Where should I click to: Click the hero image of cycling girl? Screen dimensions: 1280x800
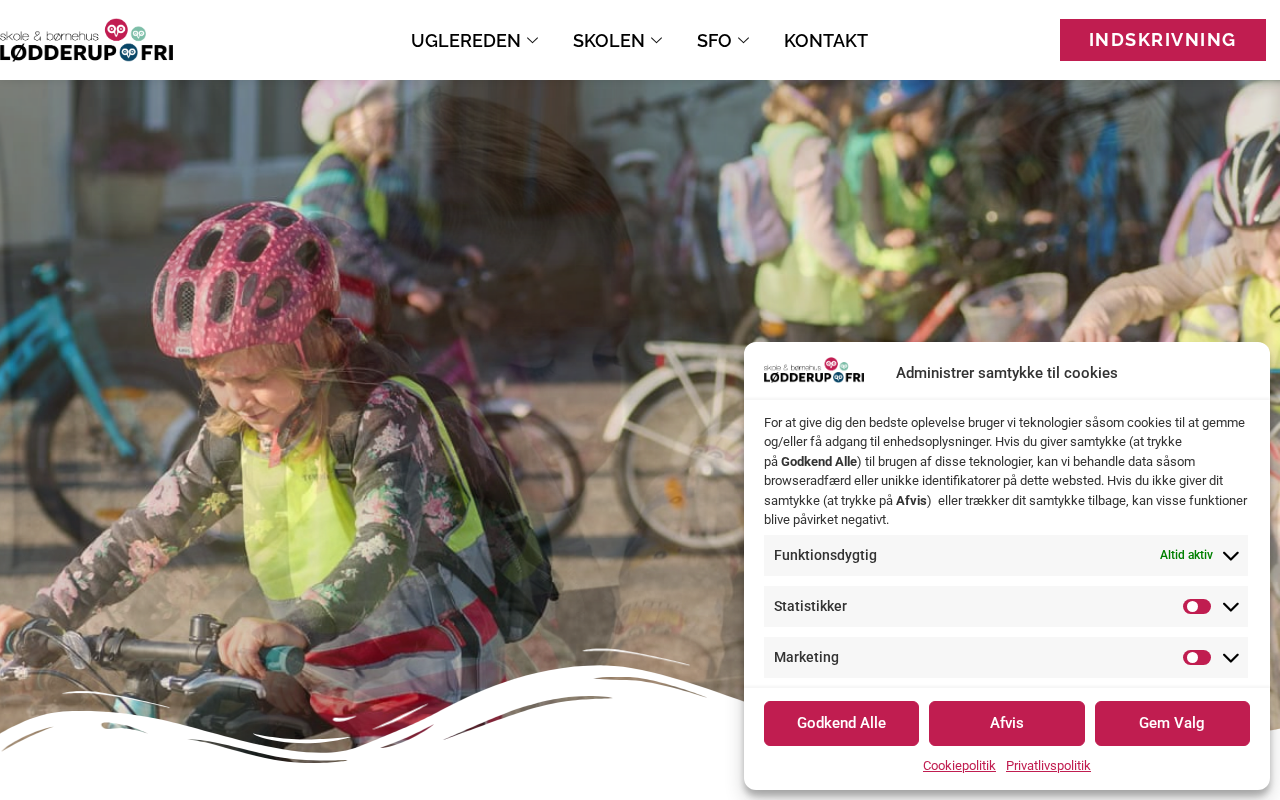370,400
